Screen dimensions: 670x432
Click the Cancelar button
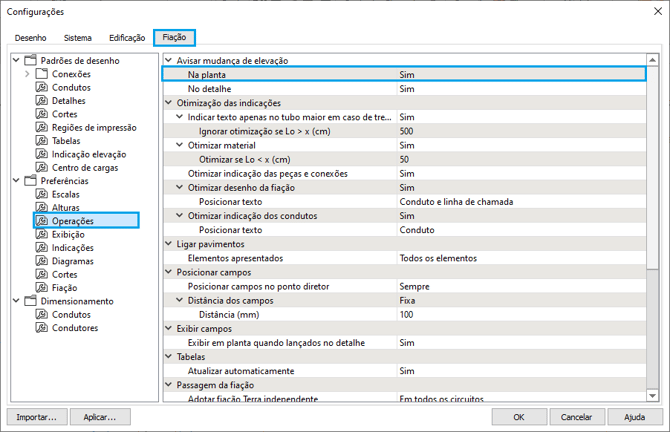pos(576,416)
